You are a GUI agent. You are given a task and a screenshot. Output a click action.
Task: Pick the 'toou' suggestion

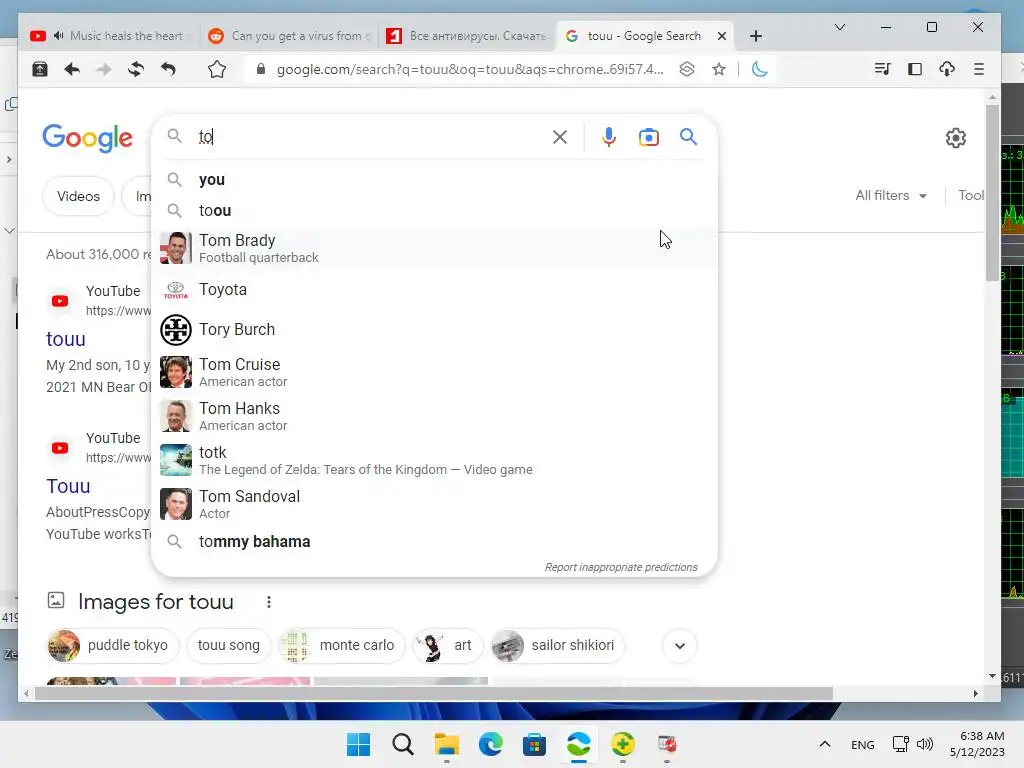click(x=434, y=210)
